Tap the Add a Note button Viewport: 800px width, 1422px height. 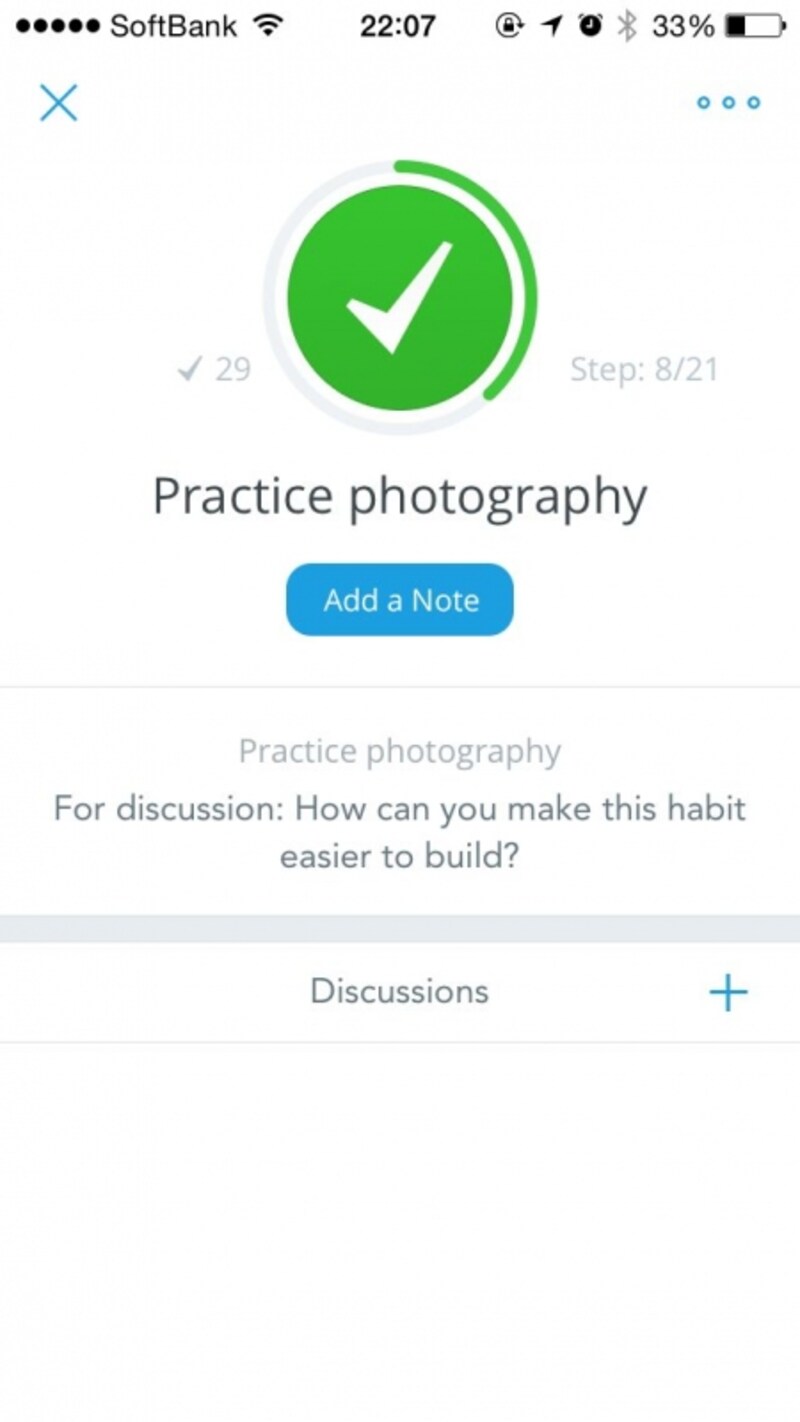tap(400, 600)
